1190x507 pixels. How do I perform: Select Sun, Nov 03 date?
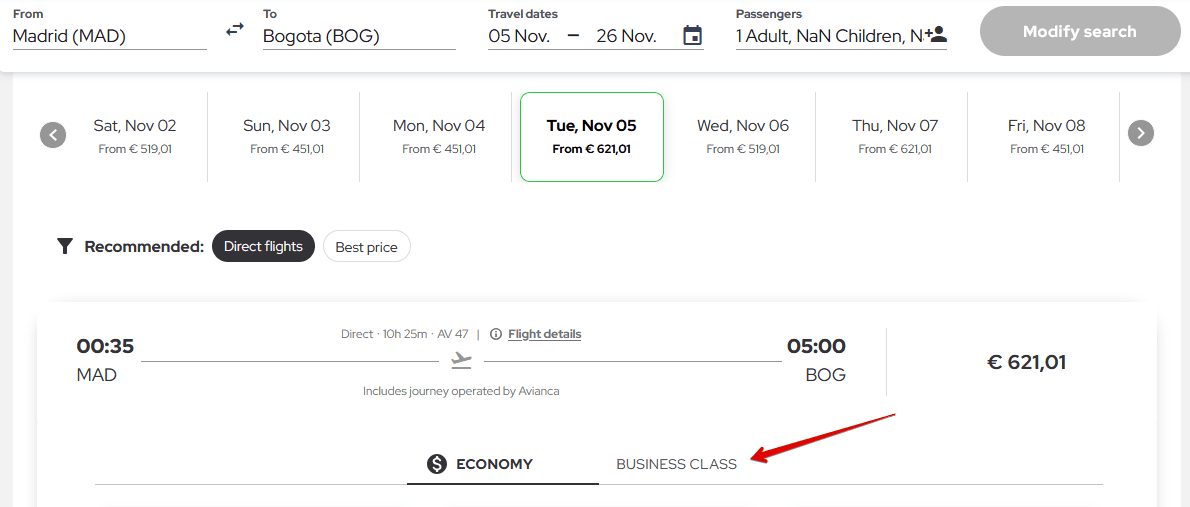pos(286,136)
